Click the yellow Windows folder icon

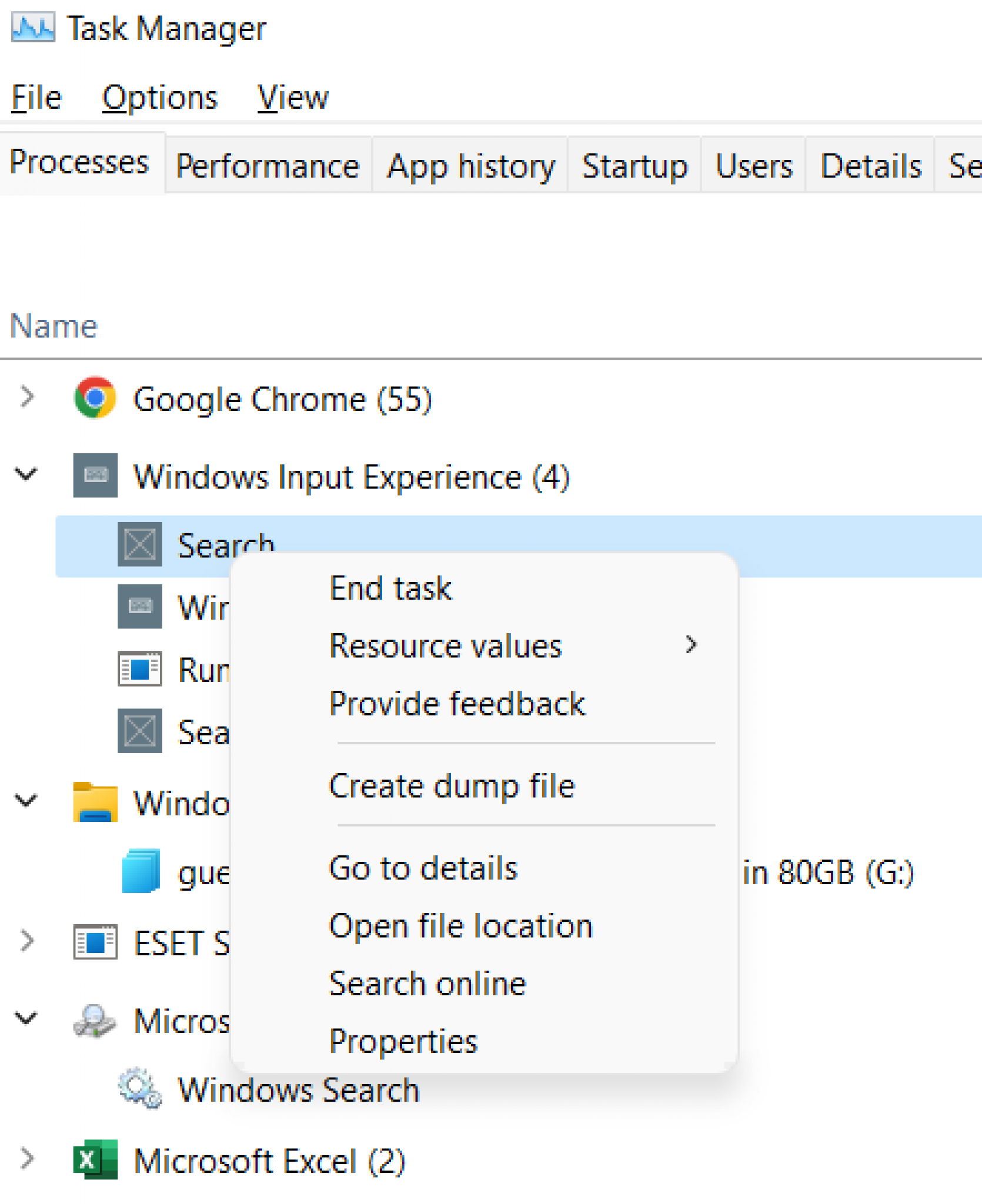pyautogui.click(x=95, y=803)
